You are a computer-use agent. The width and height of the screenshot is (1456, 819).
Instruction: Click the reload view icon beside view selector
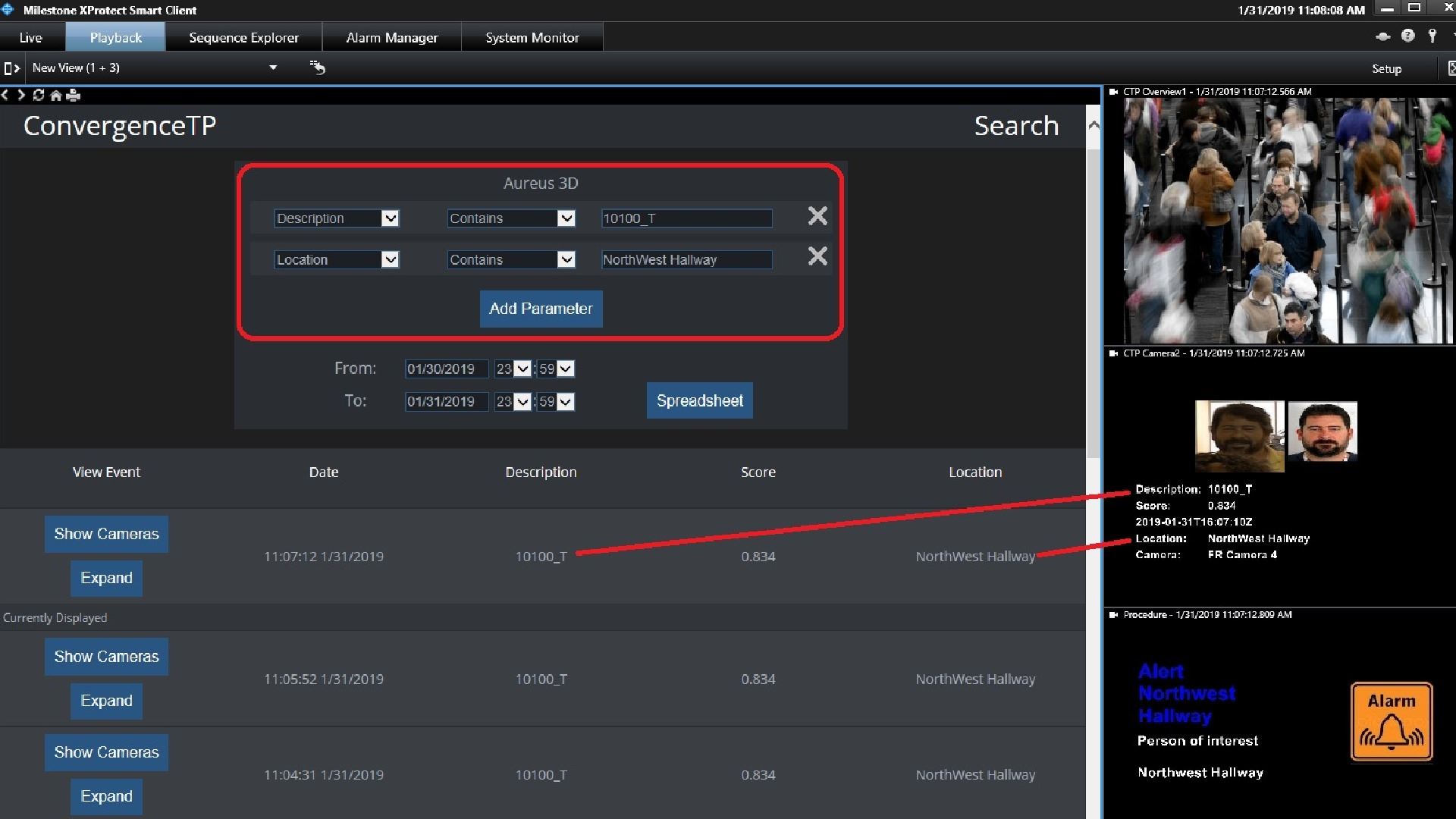[x=318, y=67]
